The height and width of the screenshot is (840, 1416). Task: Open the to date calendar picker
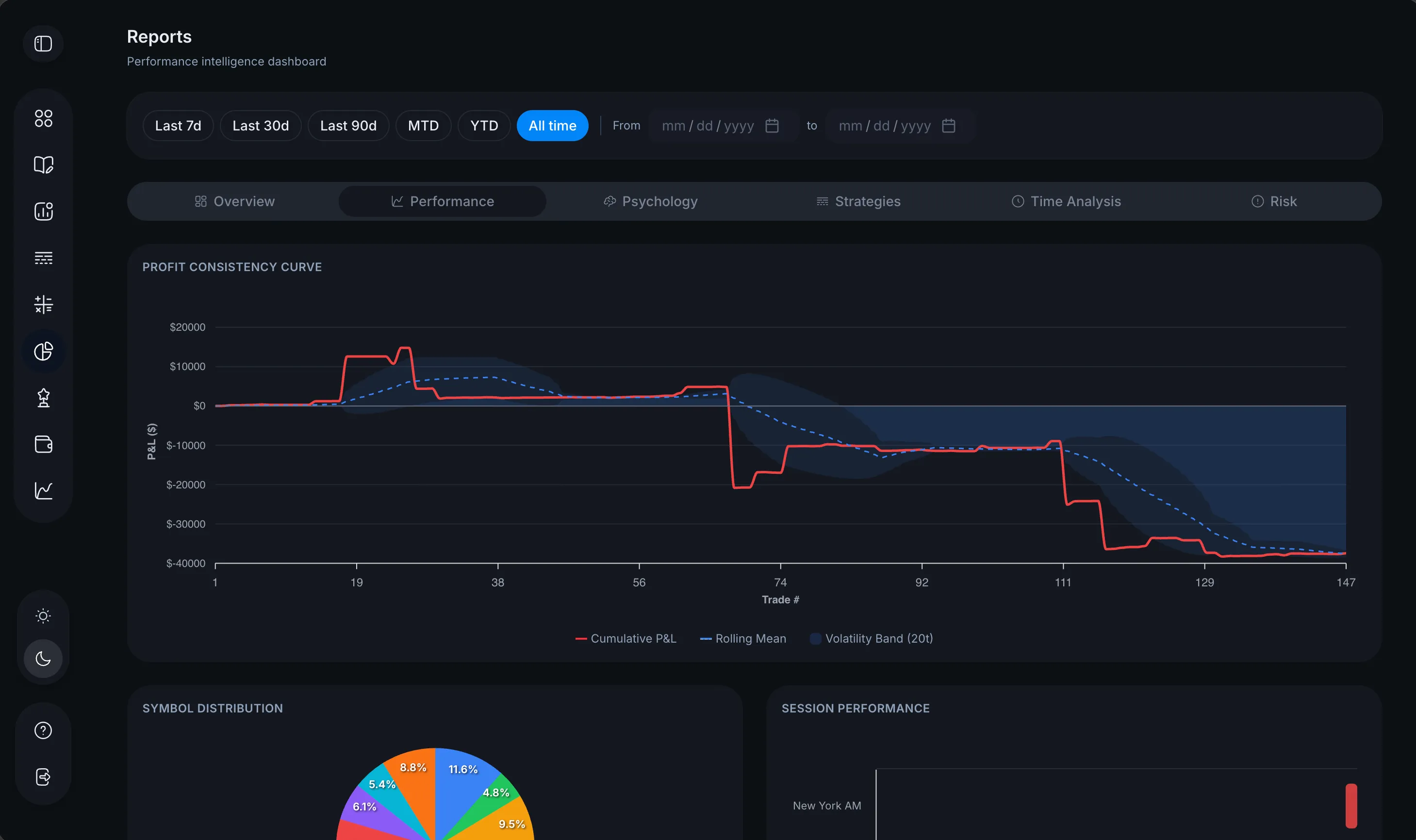pos(948,126)
